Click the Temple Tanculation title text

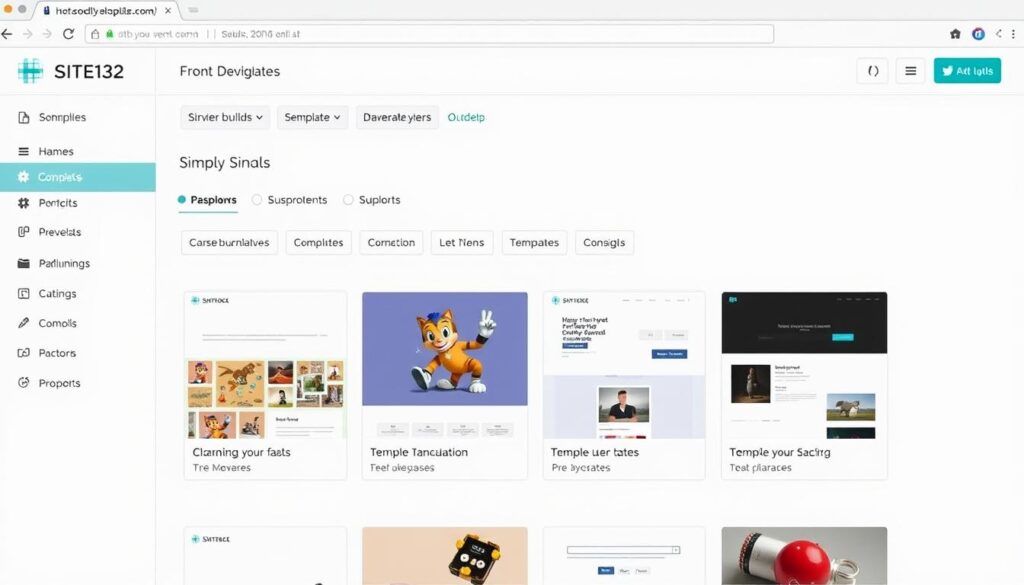point(419,452)
